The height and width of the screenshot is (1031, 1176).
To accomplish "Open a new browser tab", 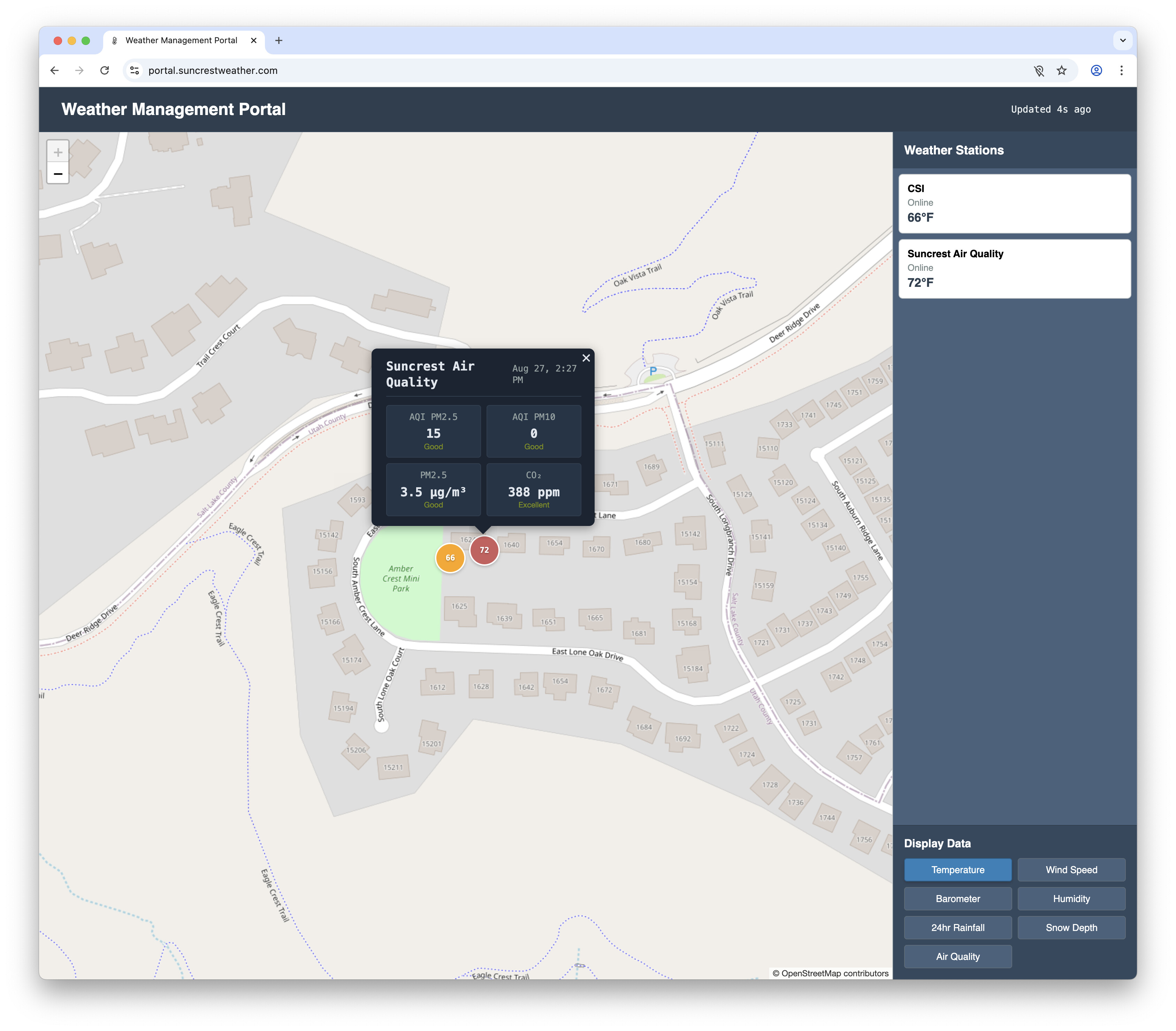I will click(278, 40).
